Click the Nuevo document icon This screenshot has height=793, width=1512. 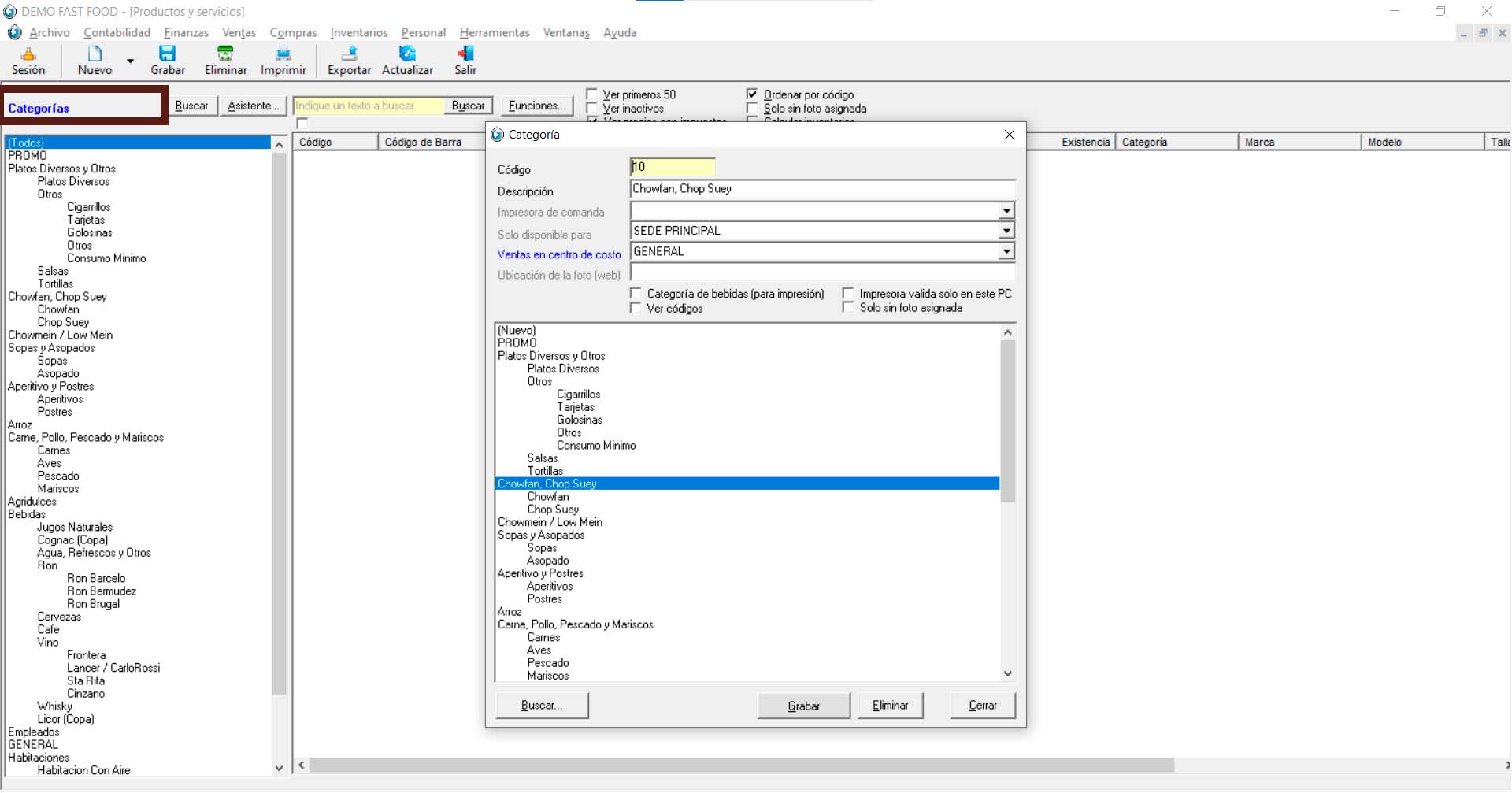coord(94,54)
